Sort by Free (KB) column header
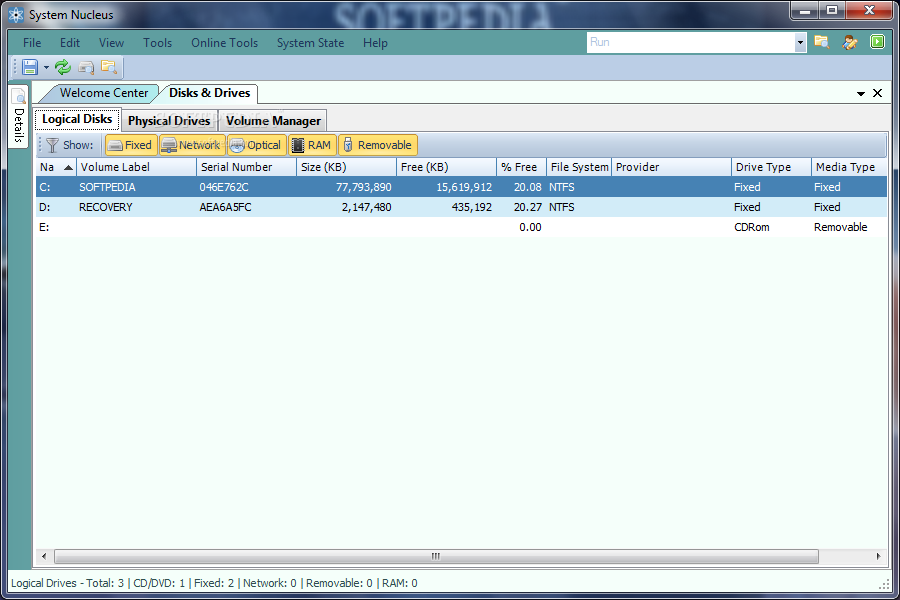Image resolution: width=900 pixels, height=600 pixels. point(447,167)
